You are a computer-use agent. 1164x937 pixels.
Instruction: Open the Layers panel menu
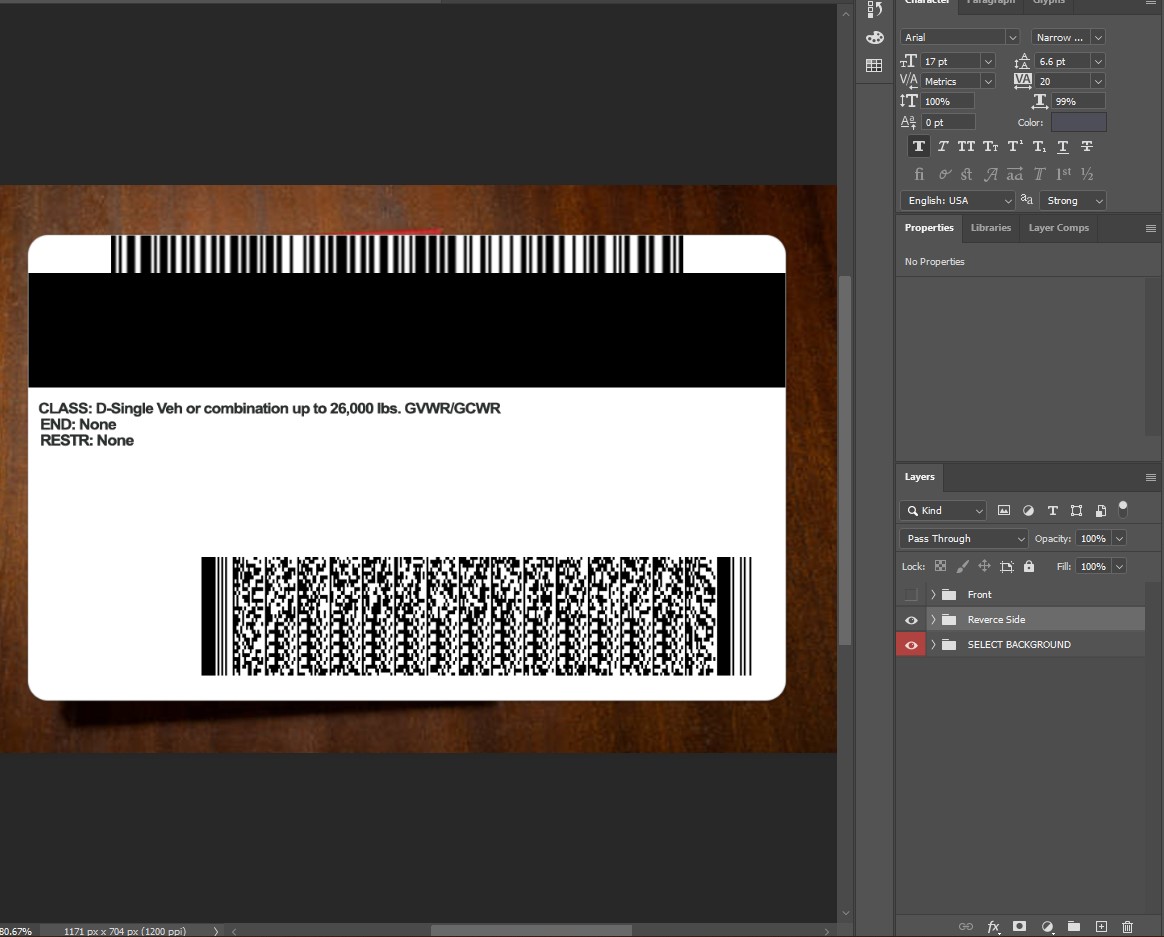click(1151, 477)
